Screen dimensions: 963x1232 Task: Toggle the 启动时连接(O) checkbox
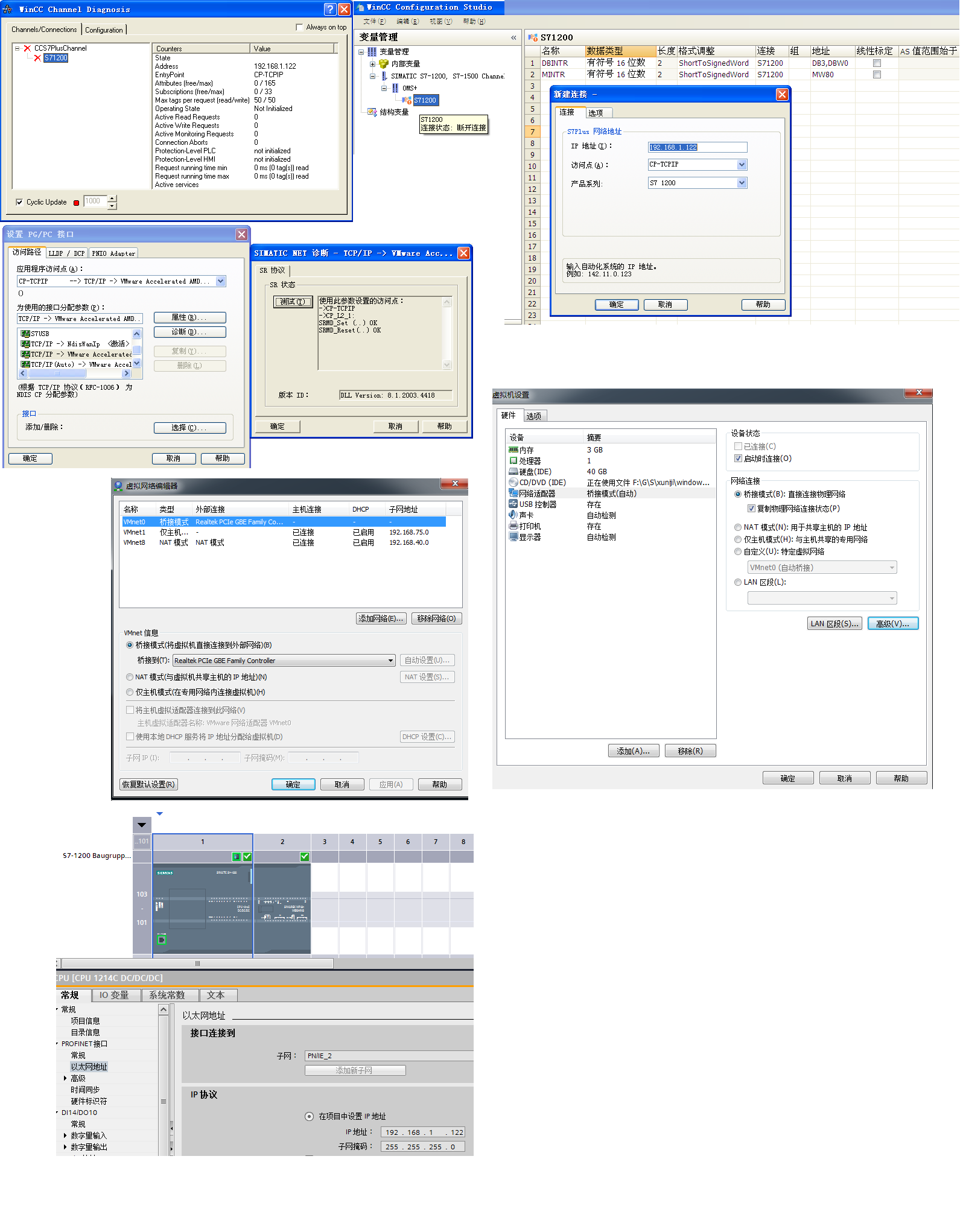point(738,459)
